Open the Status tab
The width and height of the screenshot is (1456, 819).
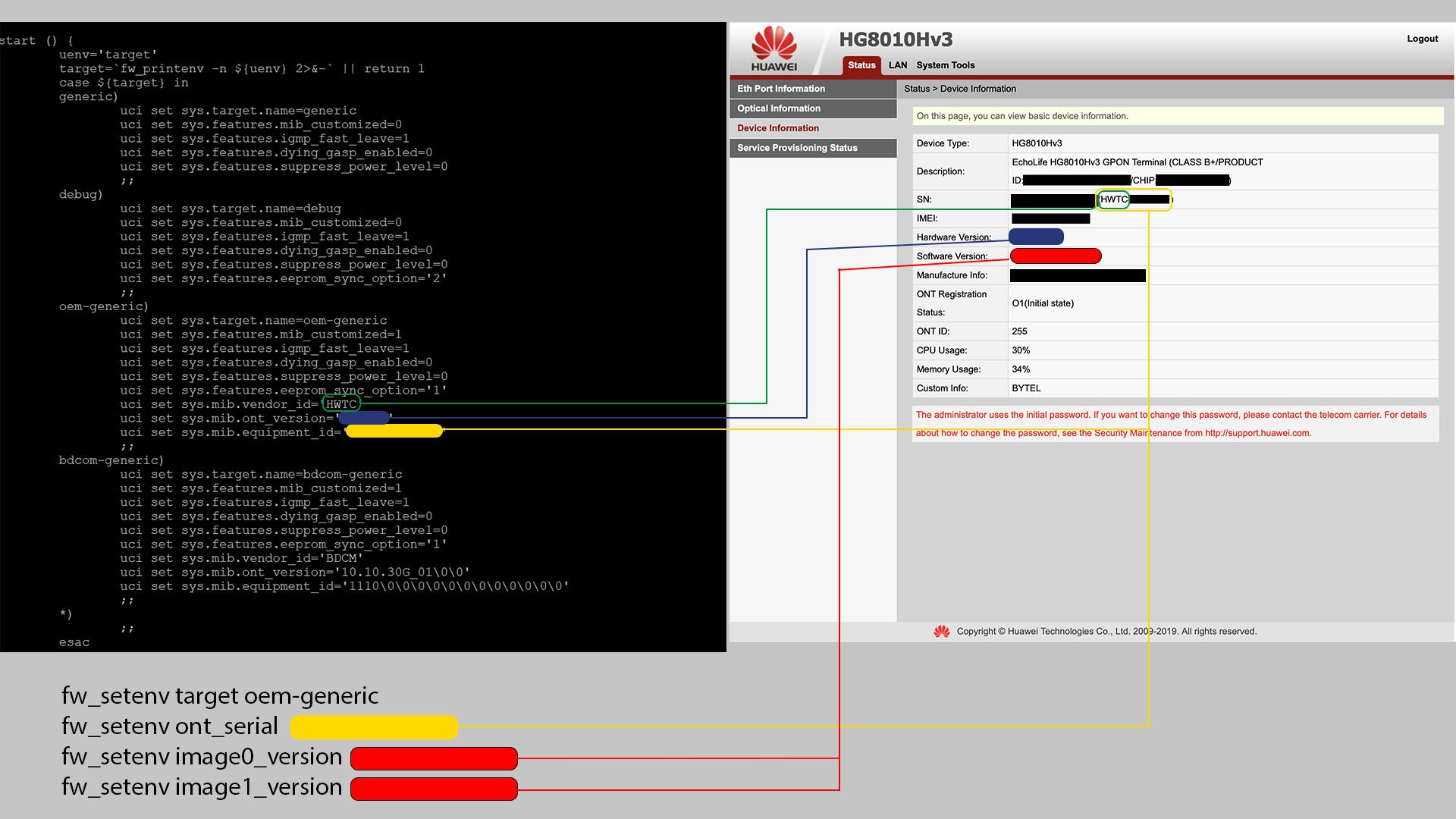tap(861, 65)
